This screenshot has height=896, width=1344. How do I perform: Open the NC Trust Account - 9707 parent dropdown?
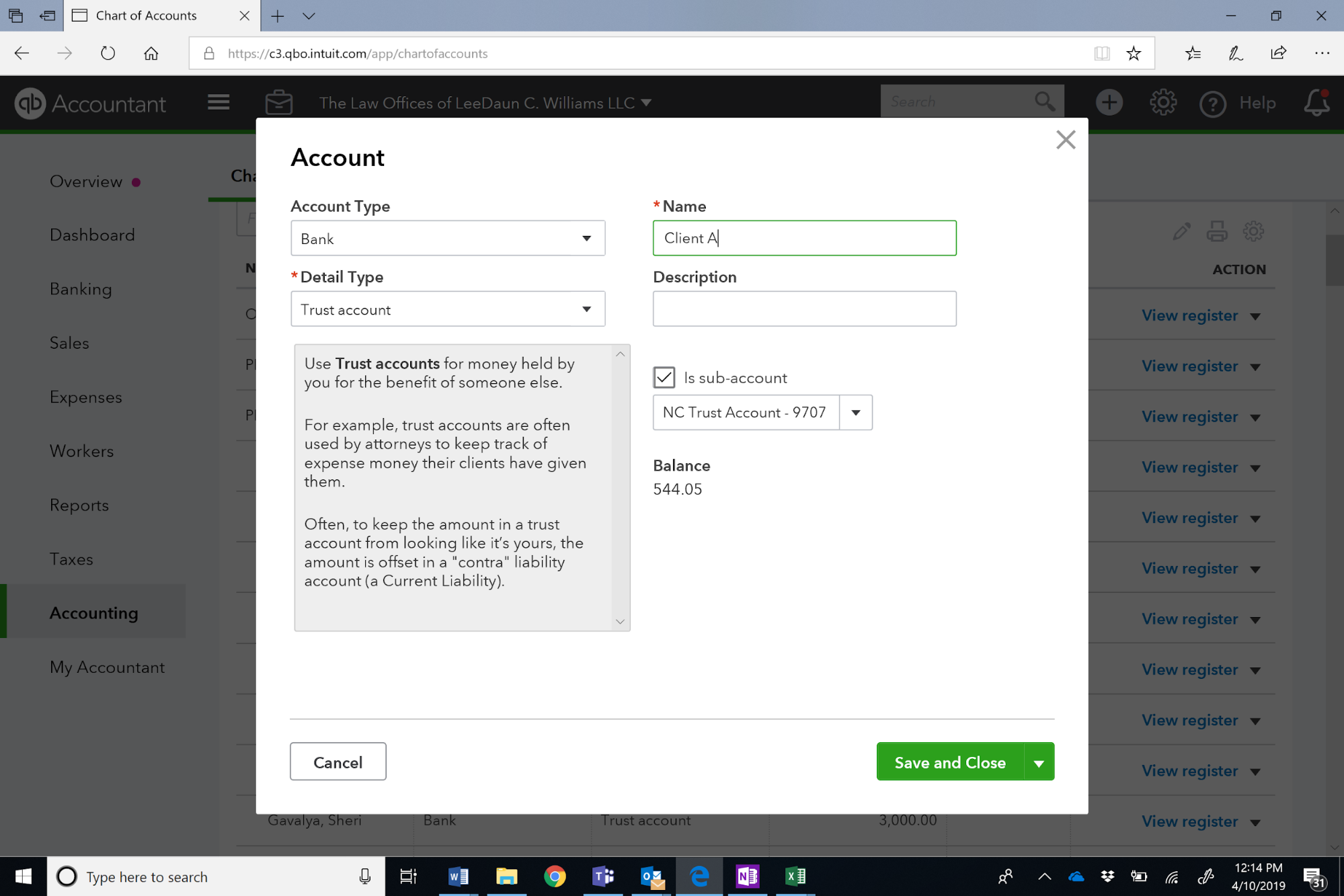coord(855,412)
